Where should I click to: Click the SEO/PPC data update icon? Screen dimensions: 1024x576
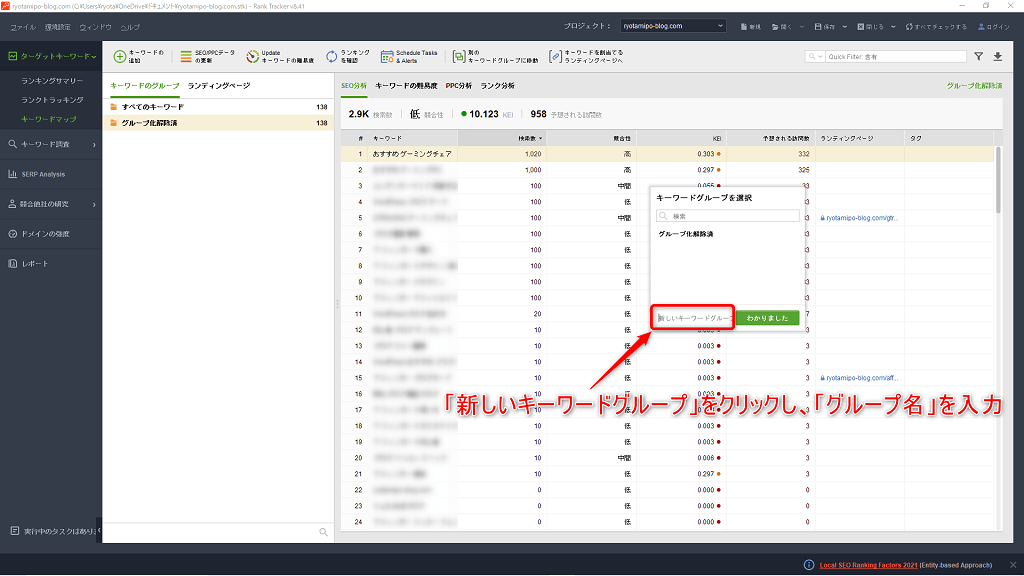pos(186,57)
